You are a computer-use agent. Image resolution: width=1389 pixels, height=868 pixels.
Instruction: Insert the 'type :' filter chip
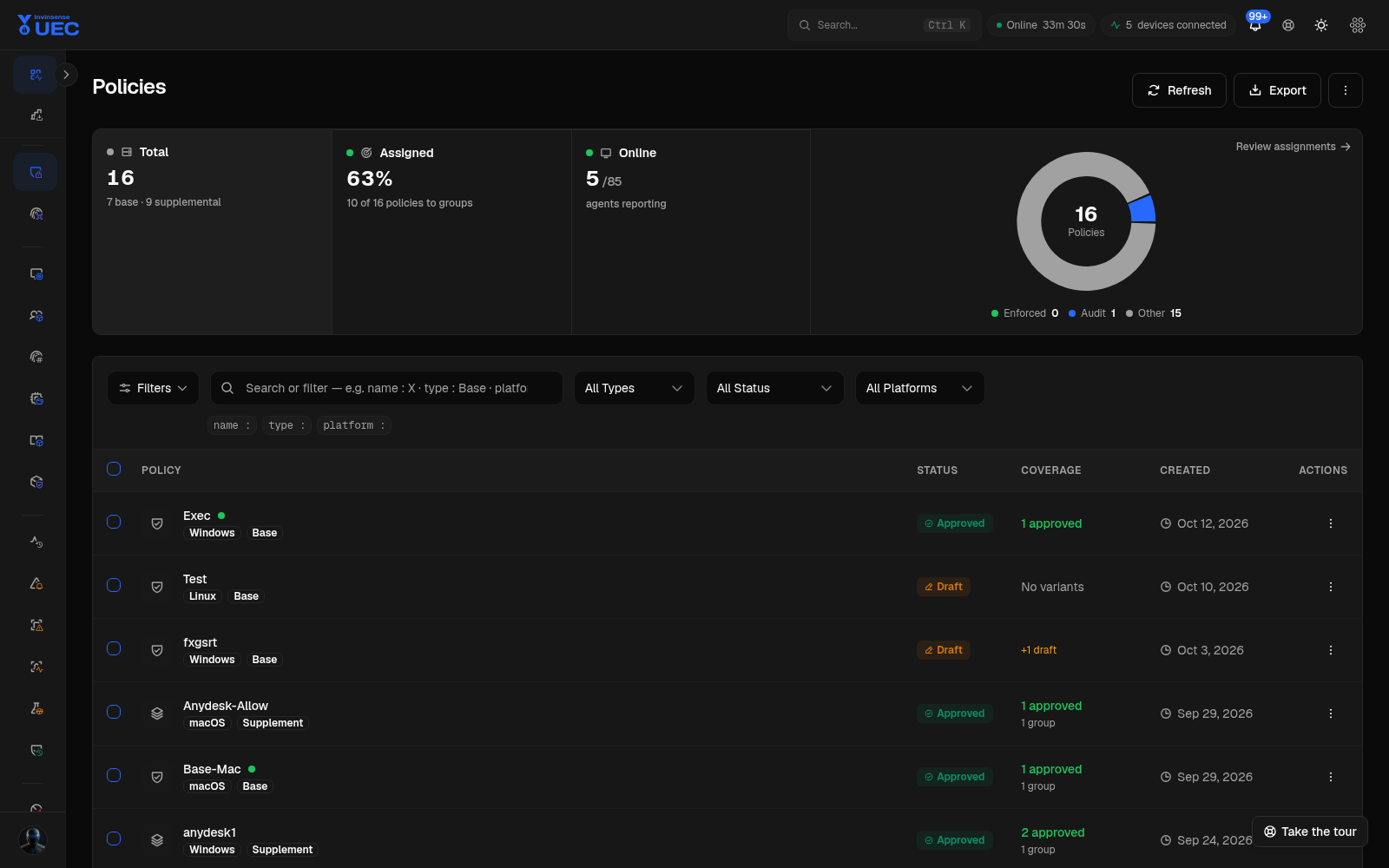tap(286, 425)
